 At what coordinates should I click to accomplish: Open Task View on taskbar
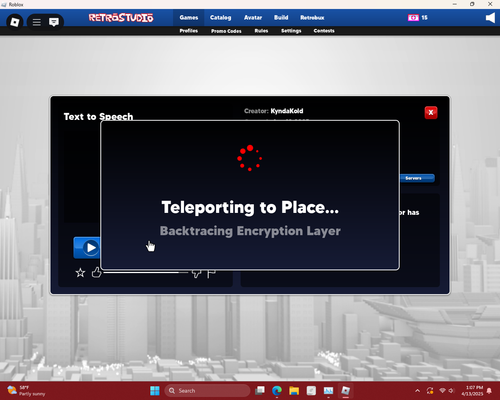260,391
